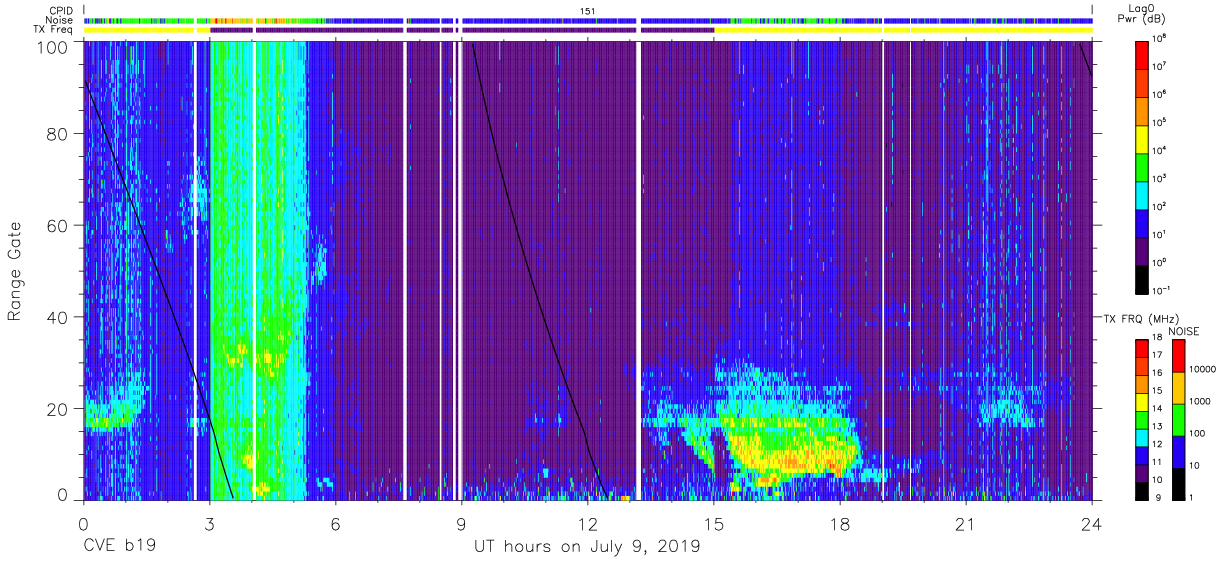Click the y-axis tick label 80
Screen dimensions: 1228x567
[58, 134]
